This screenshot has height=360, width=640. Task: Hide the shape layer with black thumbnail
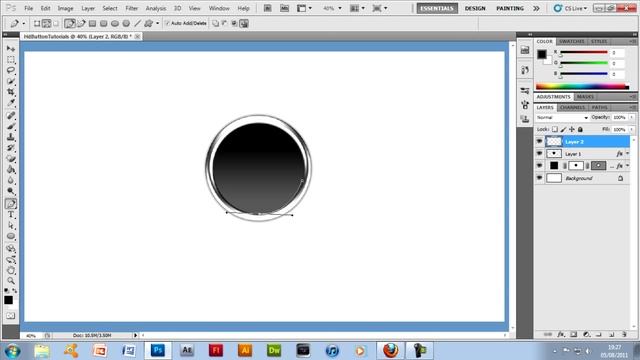(539, 166)
